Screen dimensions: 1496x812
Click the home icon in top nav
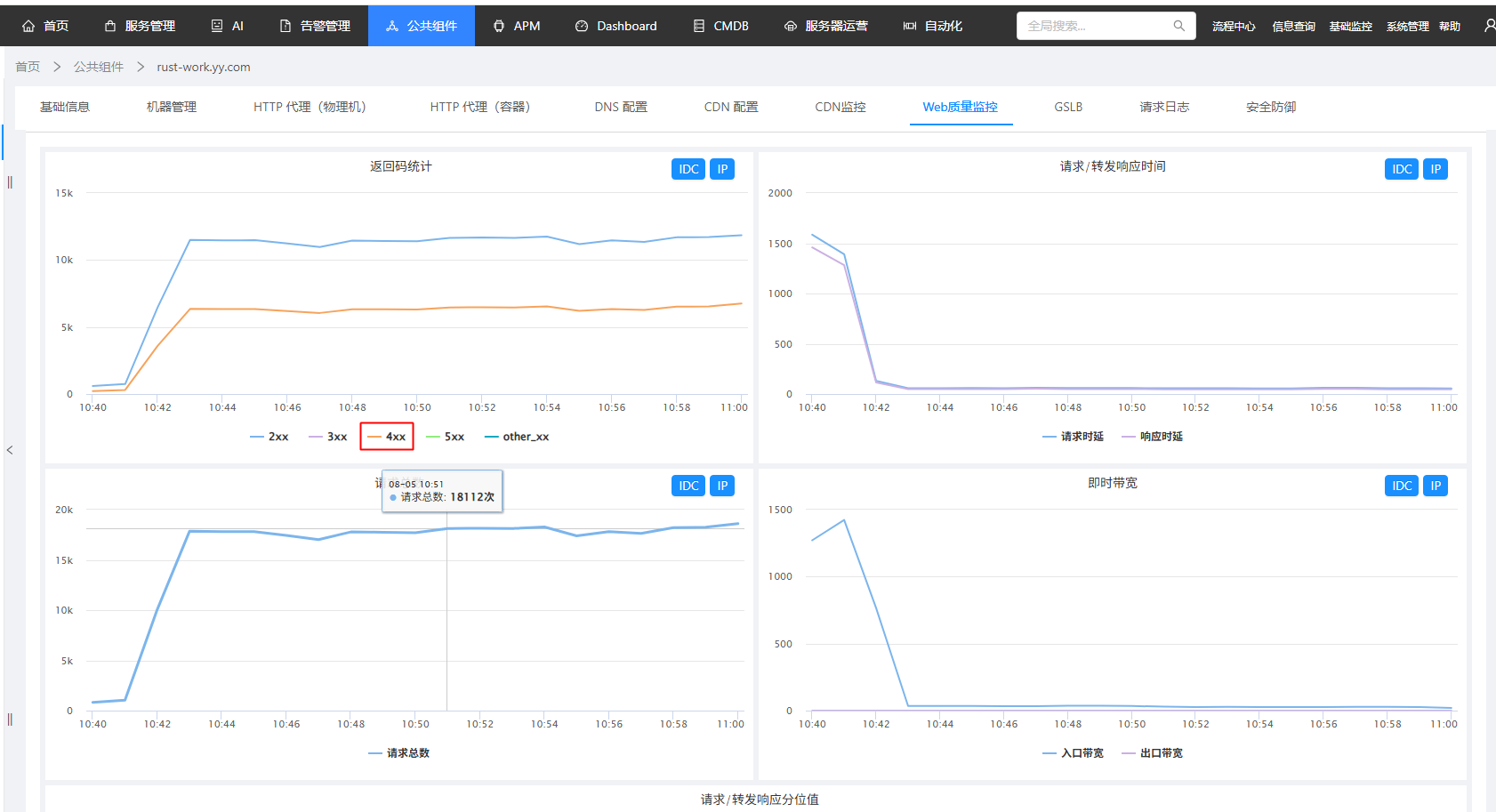(28, 27)
